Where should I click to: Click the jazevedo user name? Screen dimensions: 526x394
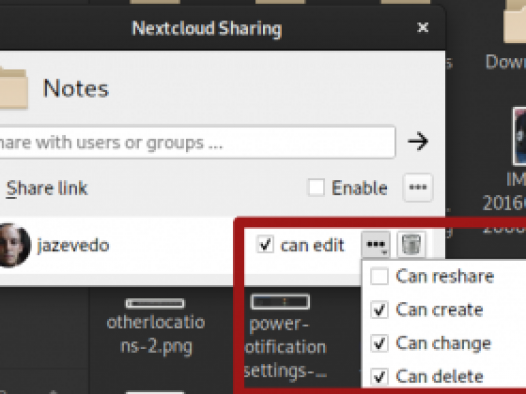(x=73, y=245)
